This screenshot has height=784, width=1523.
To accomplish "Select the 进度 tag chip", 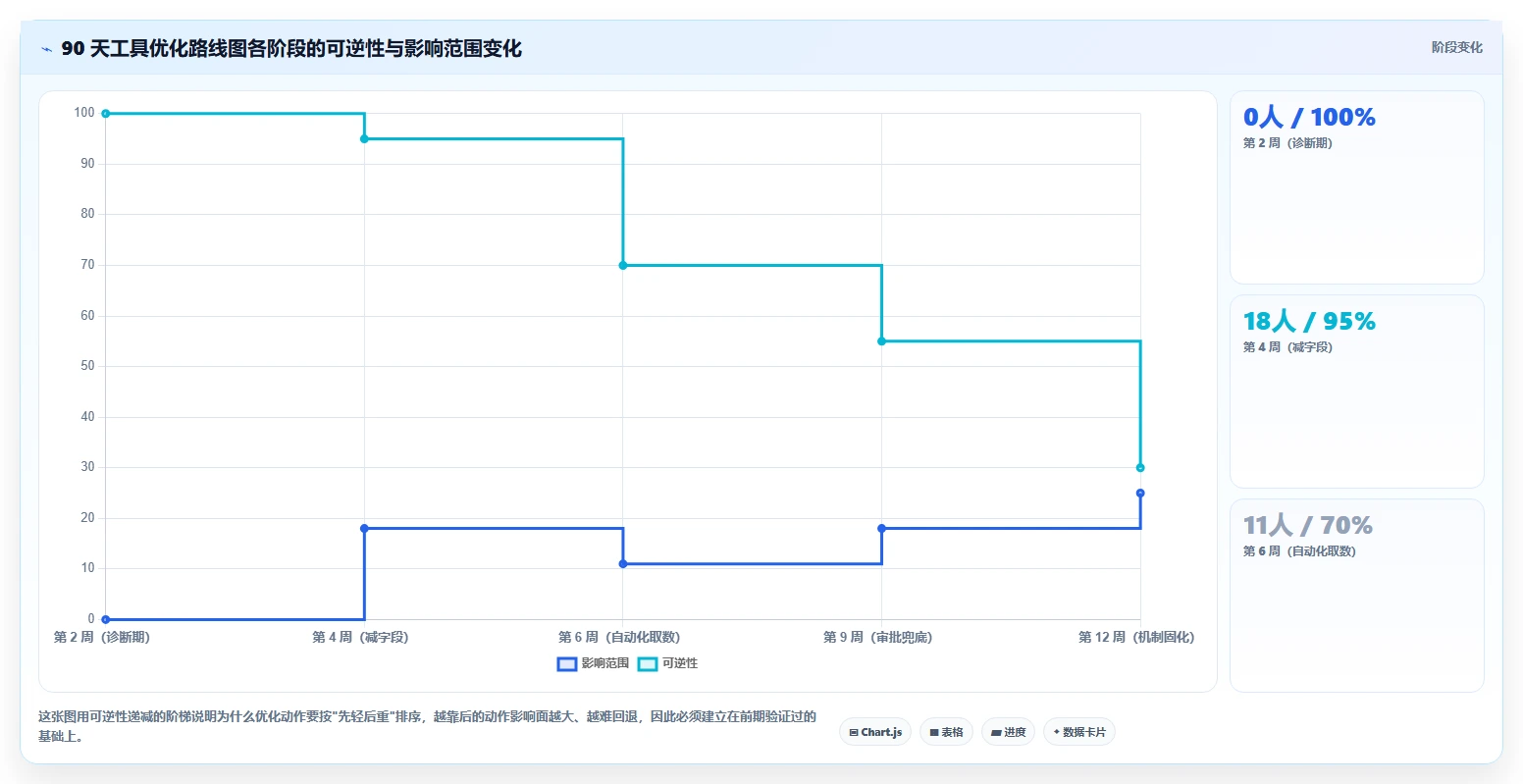I will (x=1008, y=732).
